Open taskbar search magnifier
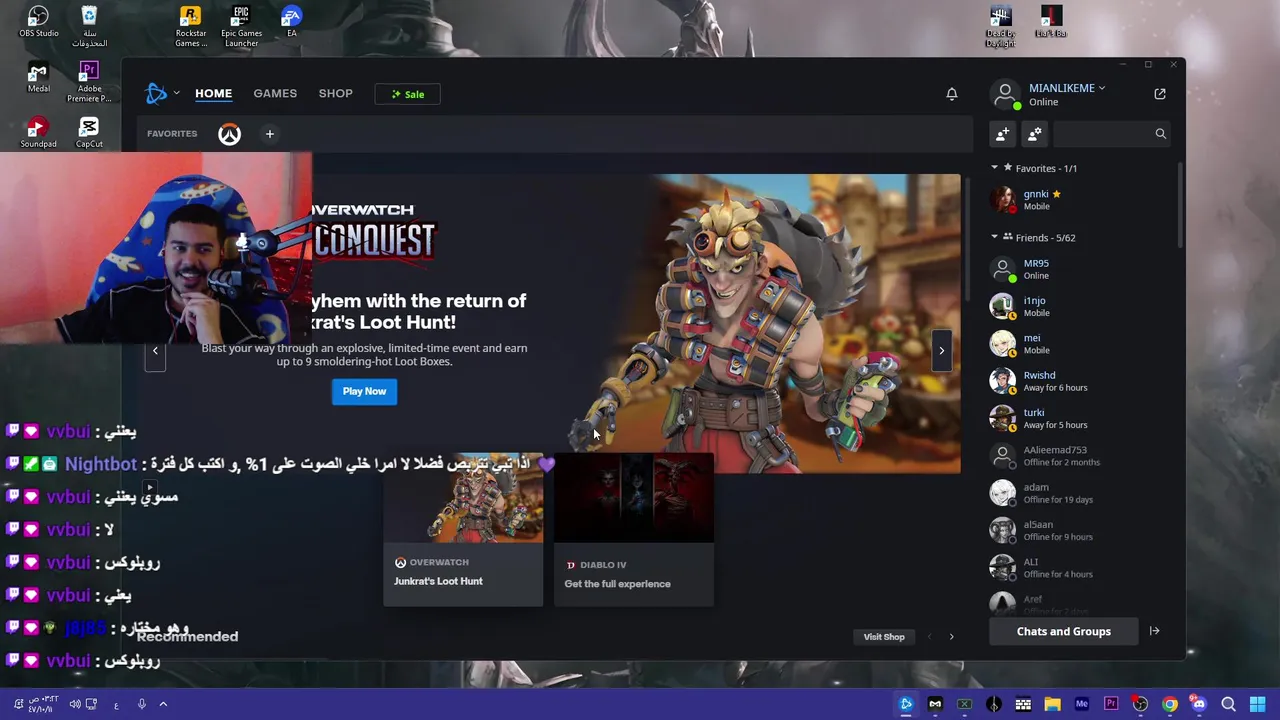This screenshot has width=1280, height=720. point(1228,705)
